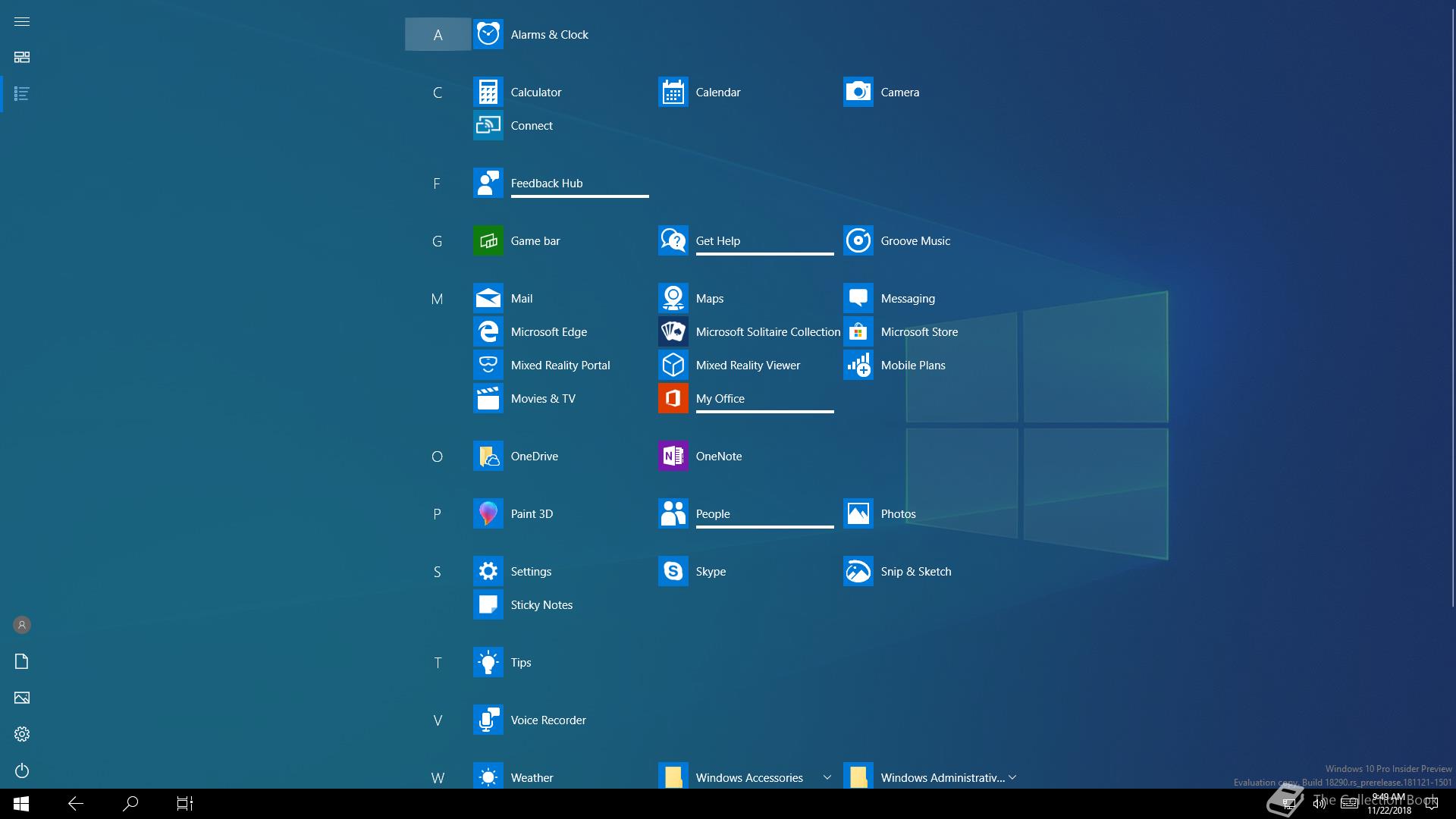This screenshot has width=1456, height=819.
Task: Launch the Messaging app icon
Action: coord(858,299)
